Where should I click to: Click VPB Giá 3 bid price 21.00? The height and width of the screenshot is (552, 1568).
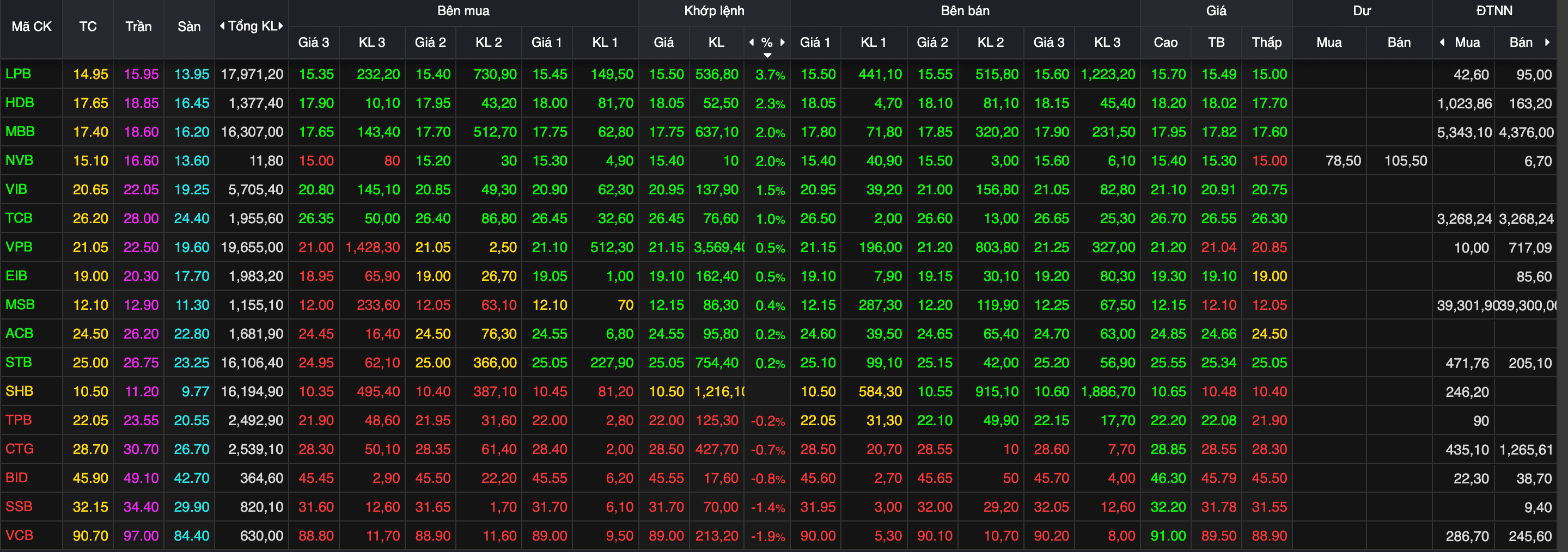point(316,247)
